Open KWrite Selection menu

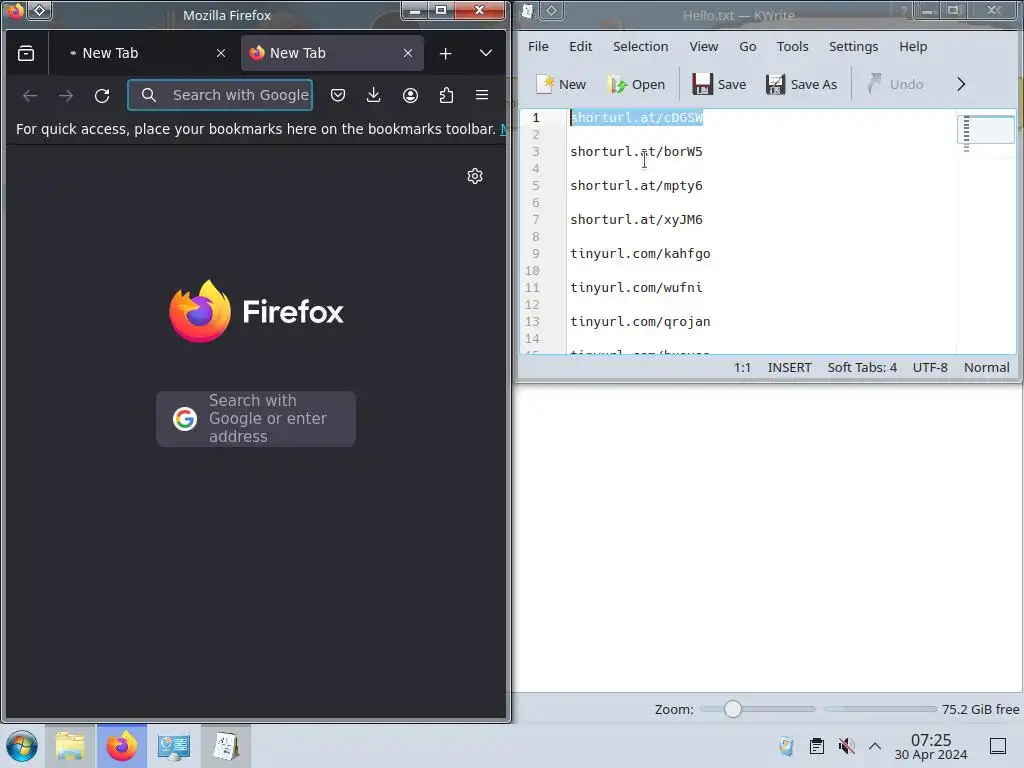[640, 46]
